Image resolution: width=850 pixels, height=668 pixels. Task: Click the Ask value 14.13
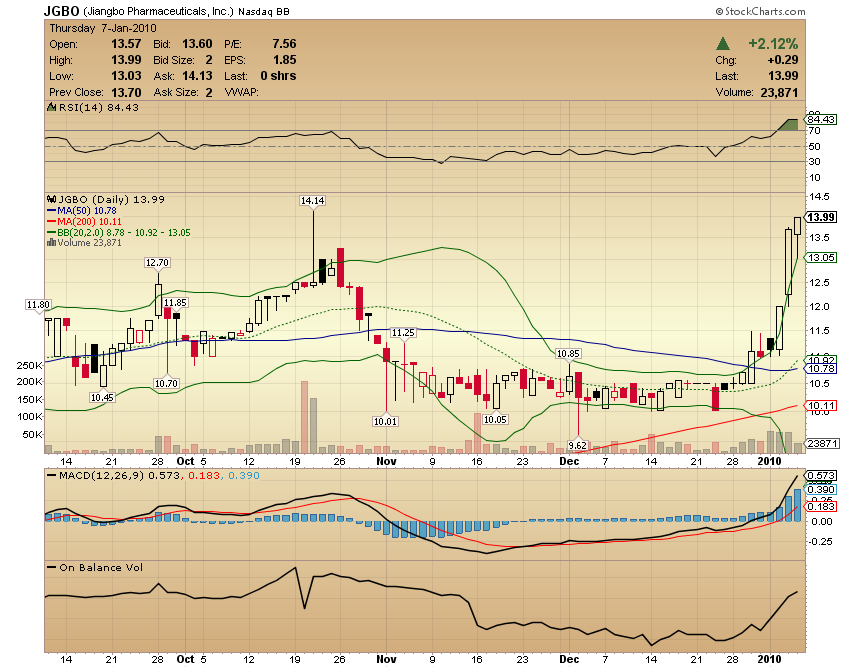tap(197, 76)
